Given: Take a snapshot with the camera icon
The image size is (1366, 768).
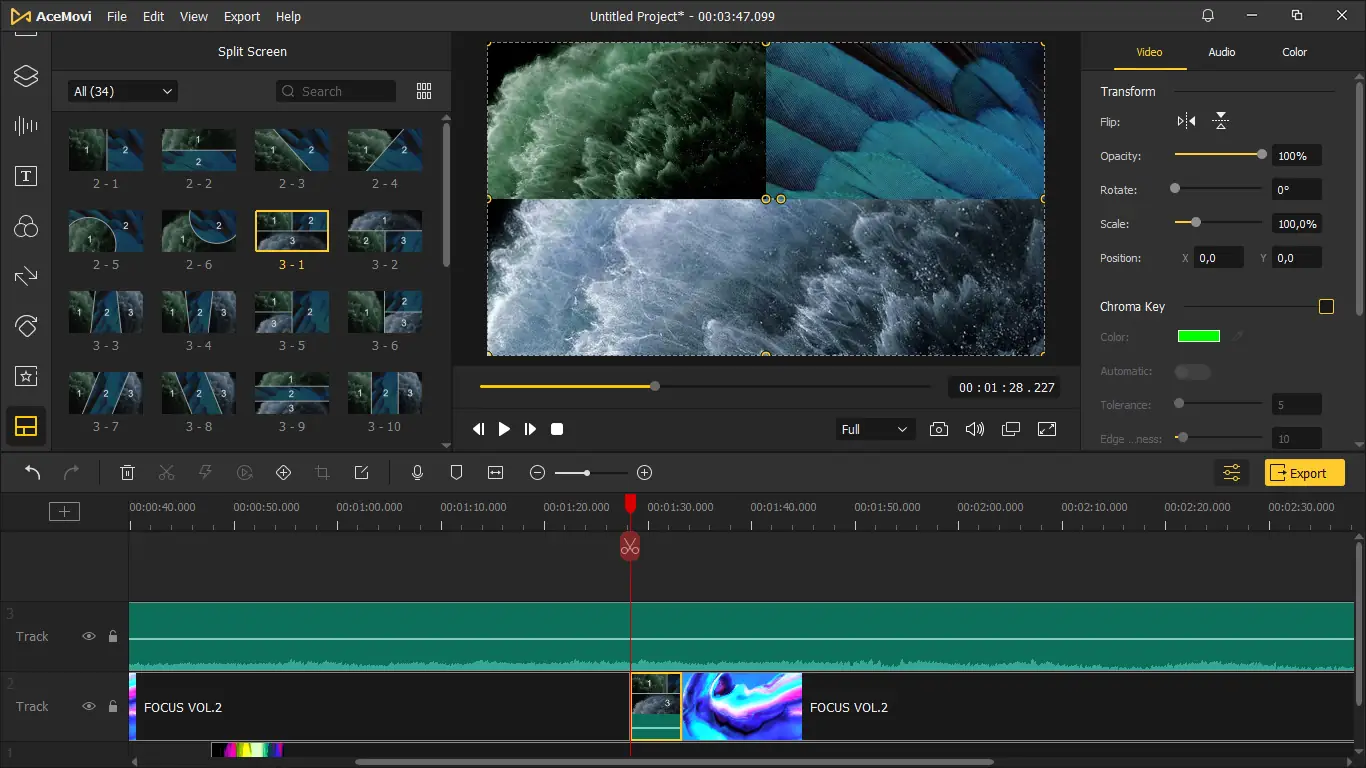Looking at the screenshot, I should point(938,429).
